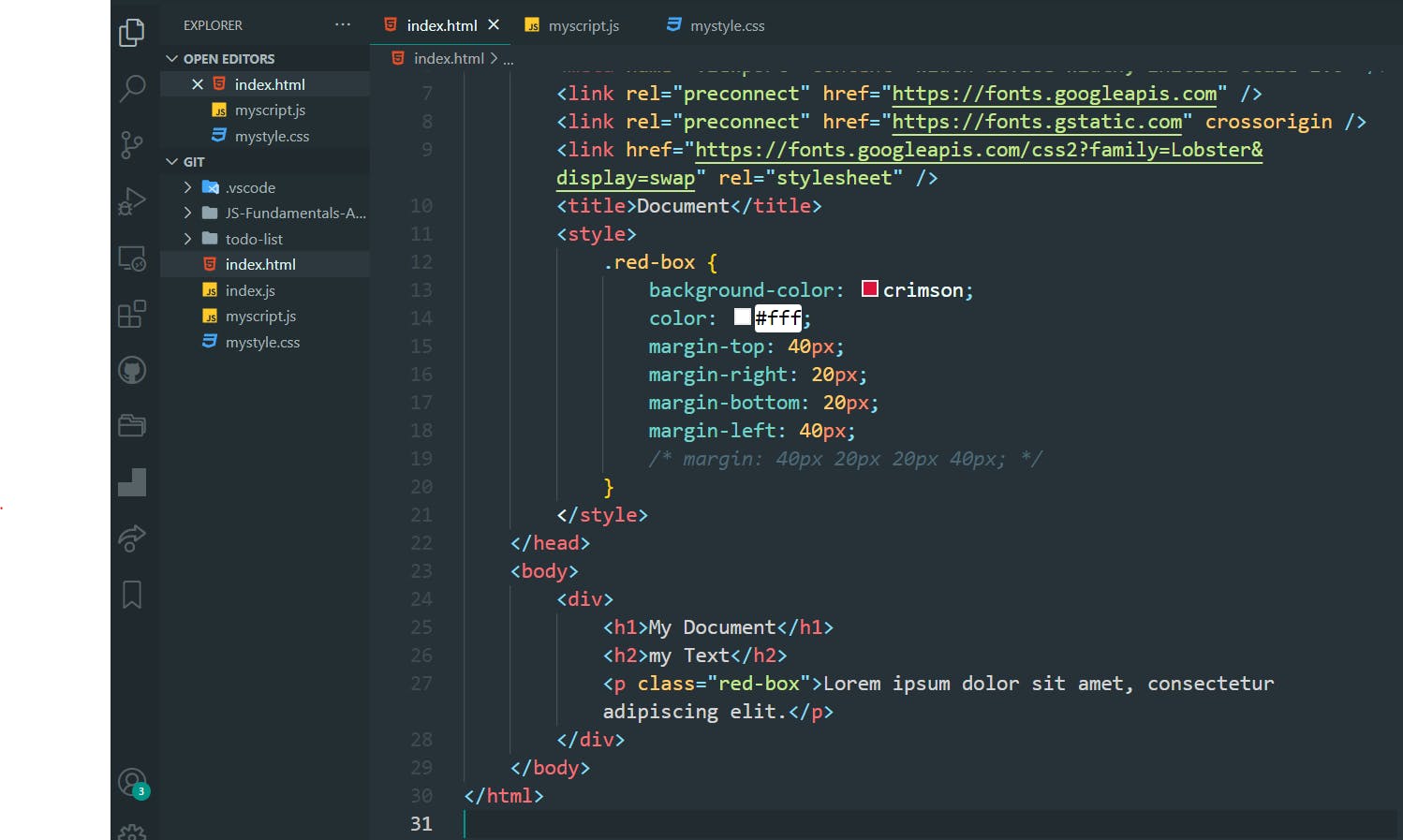Switch to the myscript.js tab

[x=572, y=25]
